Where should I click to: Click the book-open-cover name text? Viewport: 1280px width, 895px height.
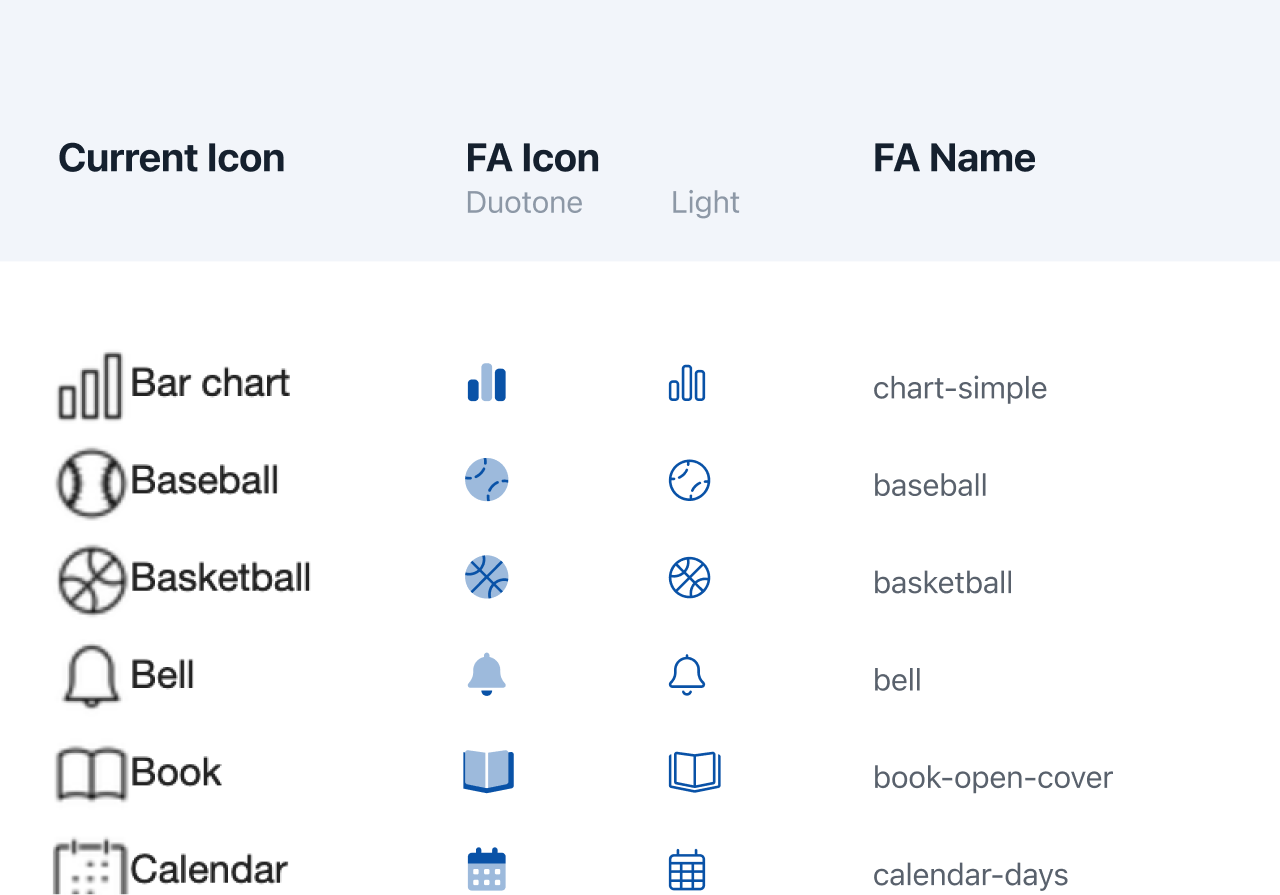(993, 778)
